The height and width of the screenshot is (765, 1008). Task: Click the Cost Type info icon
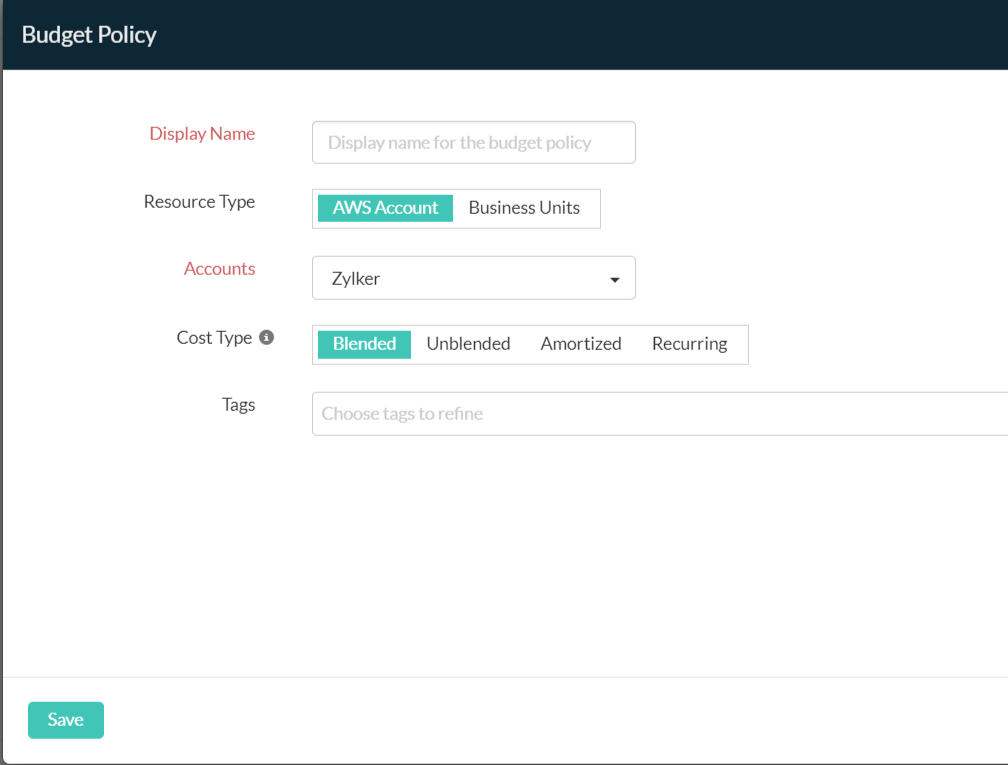(267, 338)
